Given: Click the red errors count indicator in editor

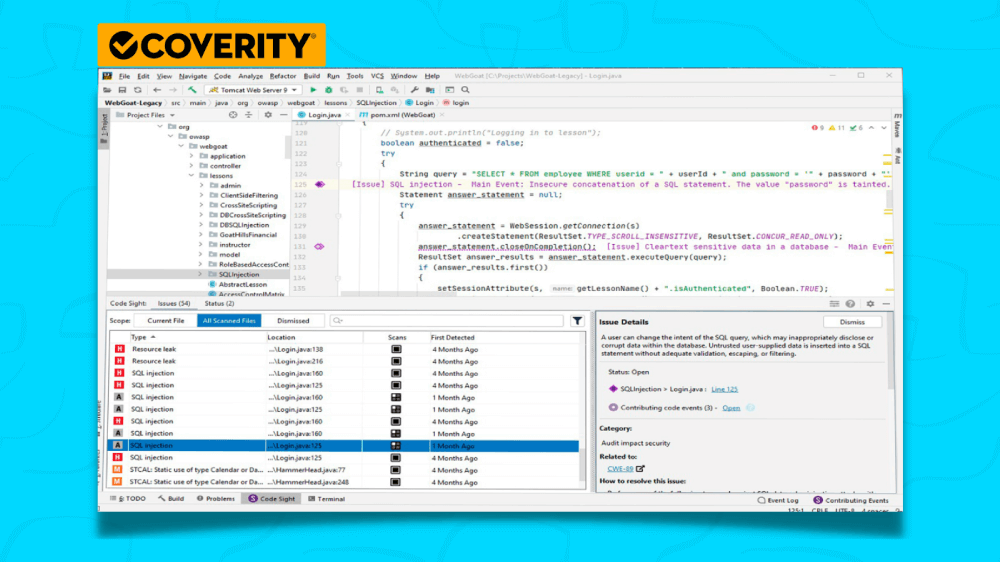Looking at the screenshot, I should [818, 128].
